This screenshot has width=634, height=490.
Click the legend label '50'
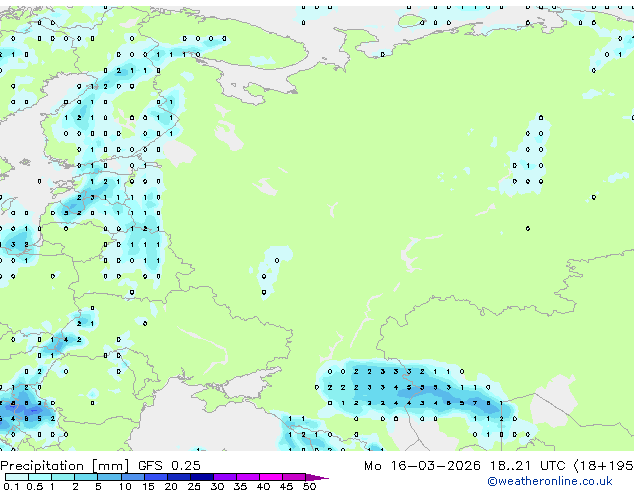tap(310, 486)
